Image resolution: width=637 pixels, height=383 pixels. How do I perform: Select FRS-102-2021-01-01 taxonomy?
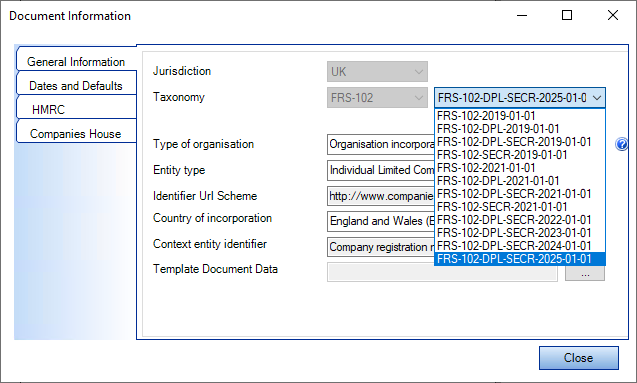pyautogui.click(x=520, y=168)
